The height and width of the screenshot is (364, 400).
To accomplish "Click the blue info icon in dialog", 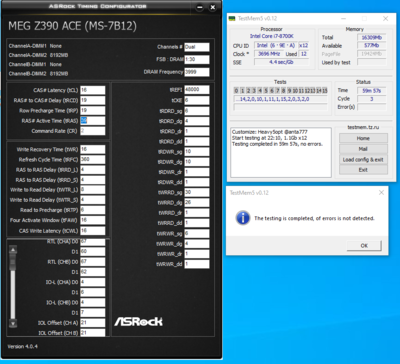I will point(243,218).
